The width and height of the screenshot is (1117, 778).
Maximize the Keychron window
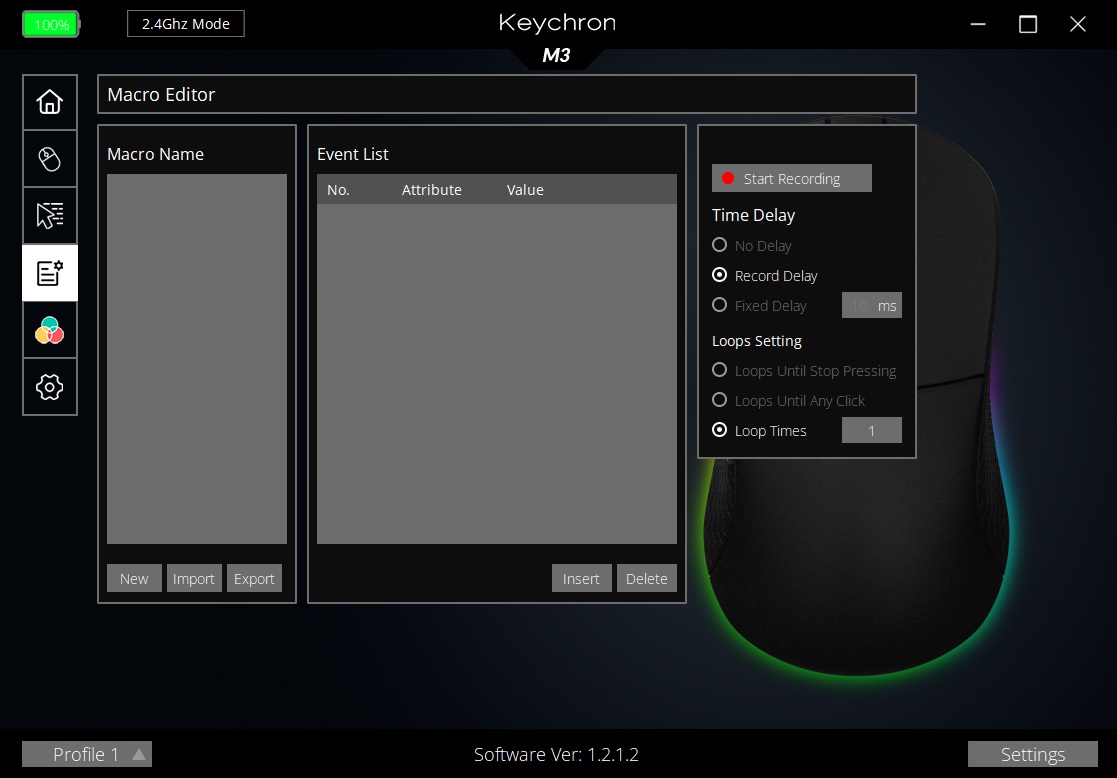pyautogui.click(x=1028, y=24)
